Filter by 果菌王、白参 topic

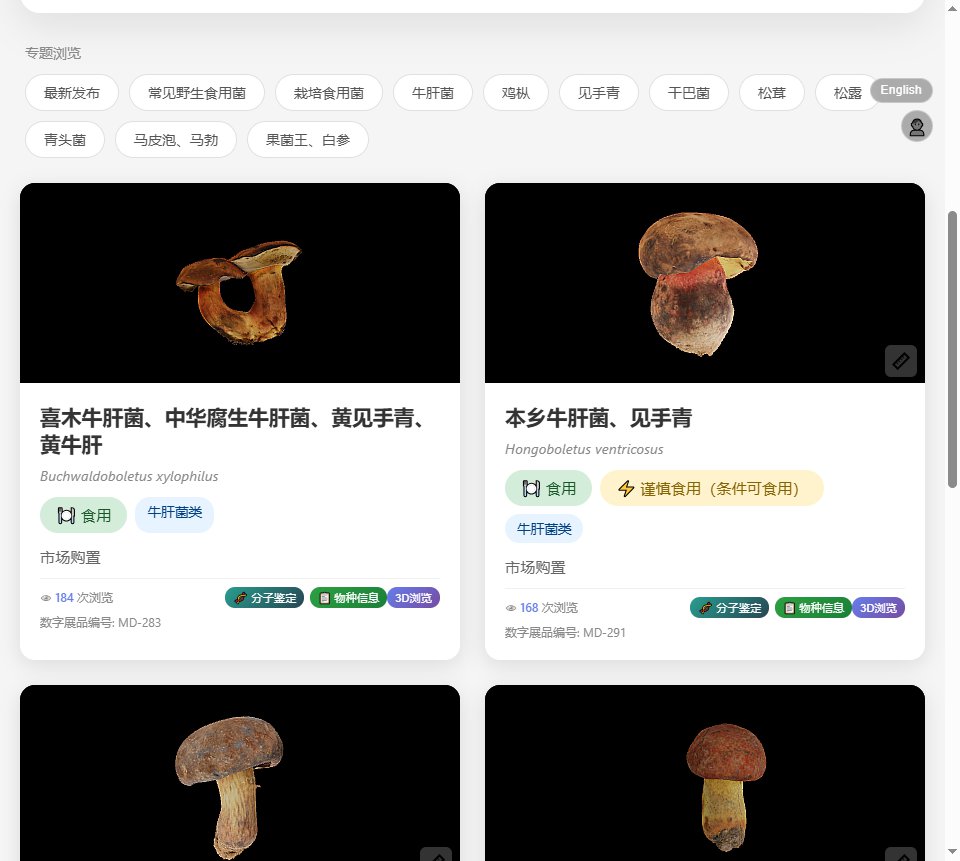point(307,140)
